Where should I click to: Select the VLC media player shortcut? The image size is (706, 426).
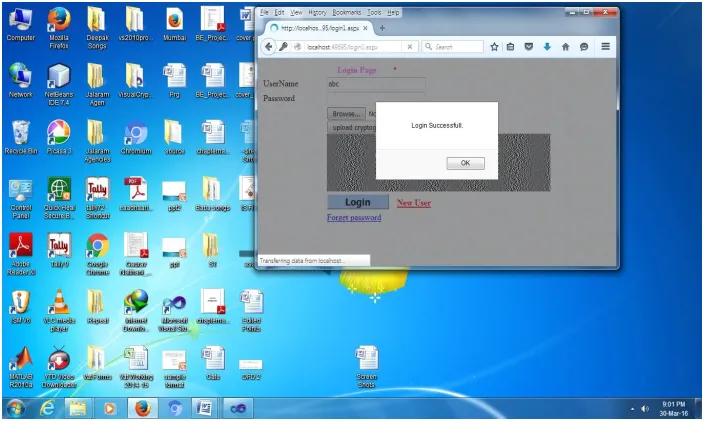tap(59, 311)
